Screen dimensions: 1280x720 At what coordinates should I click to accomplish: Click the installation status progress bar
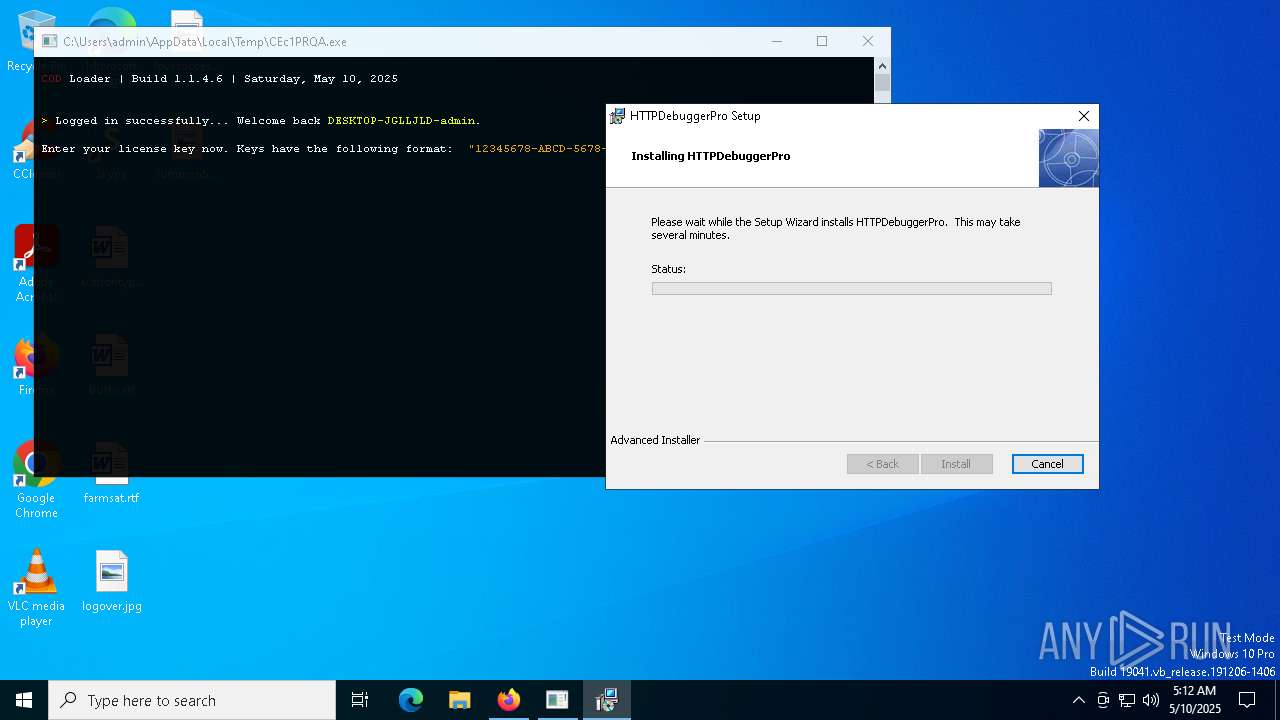(851, 289)
